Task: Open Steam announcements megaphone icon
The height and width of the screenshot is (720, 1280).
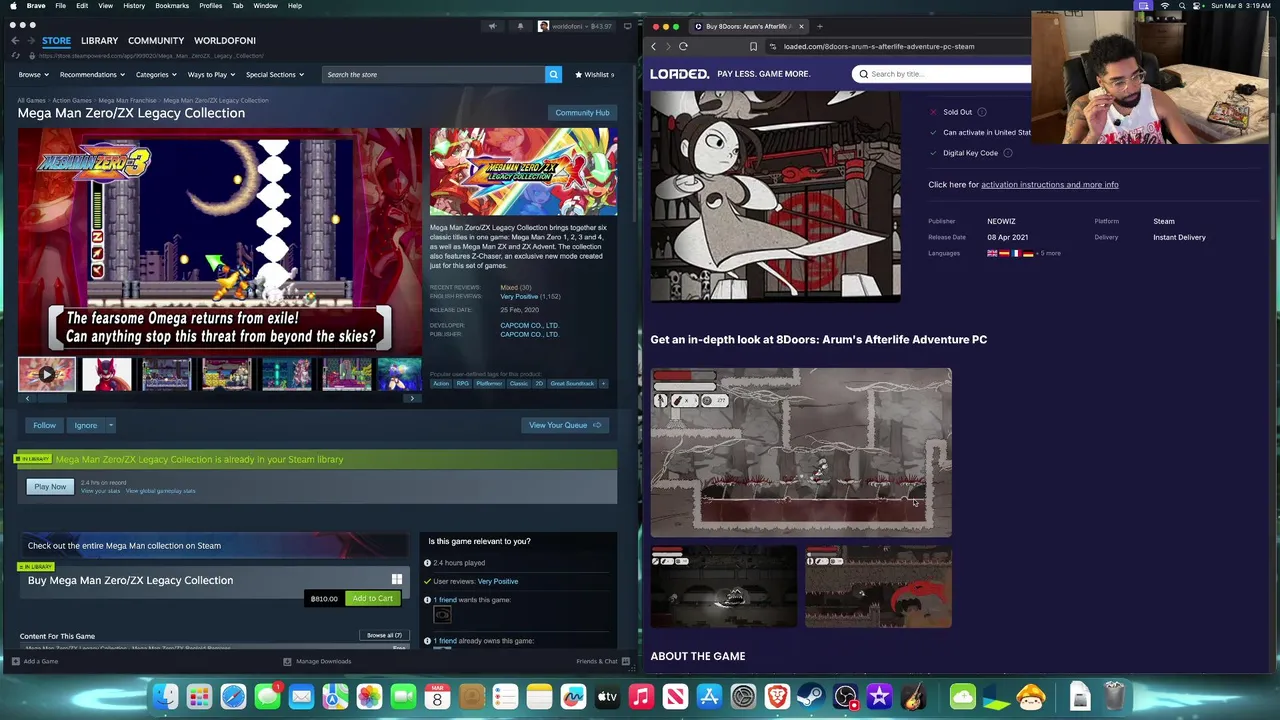Action: coord(492,26)
